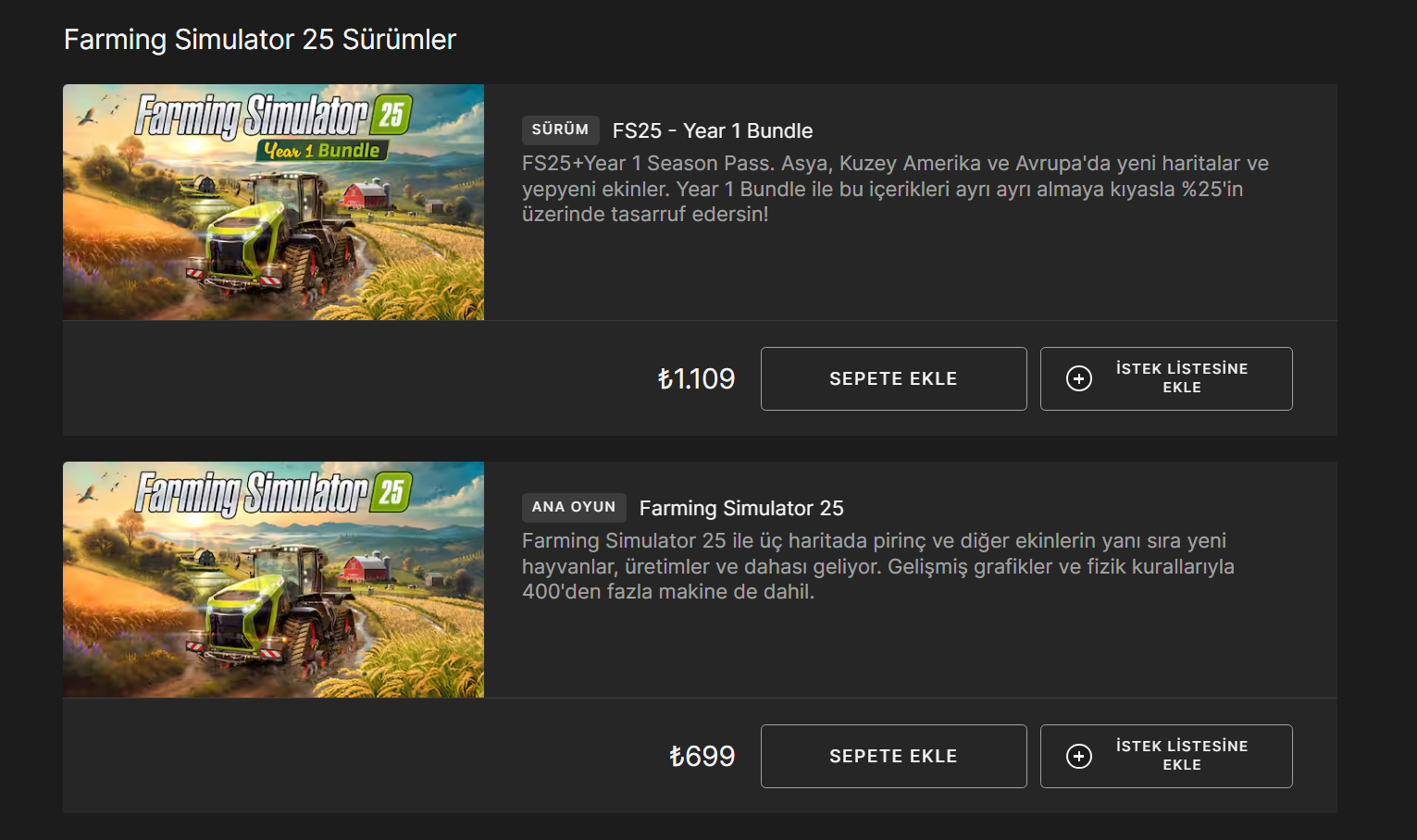
Task: Click the plus icon beside the ₺699 price
Action: point(1079,756)
